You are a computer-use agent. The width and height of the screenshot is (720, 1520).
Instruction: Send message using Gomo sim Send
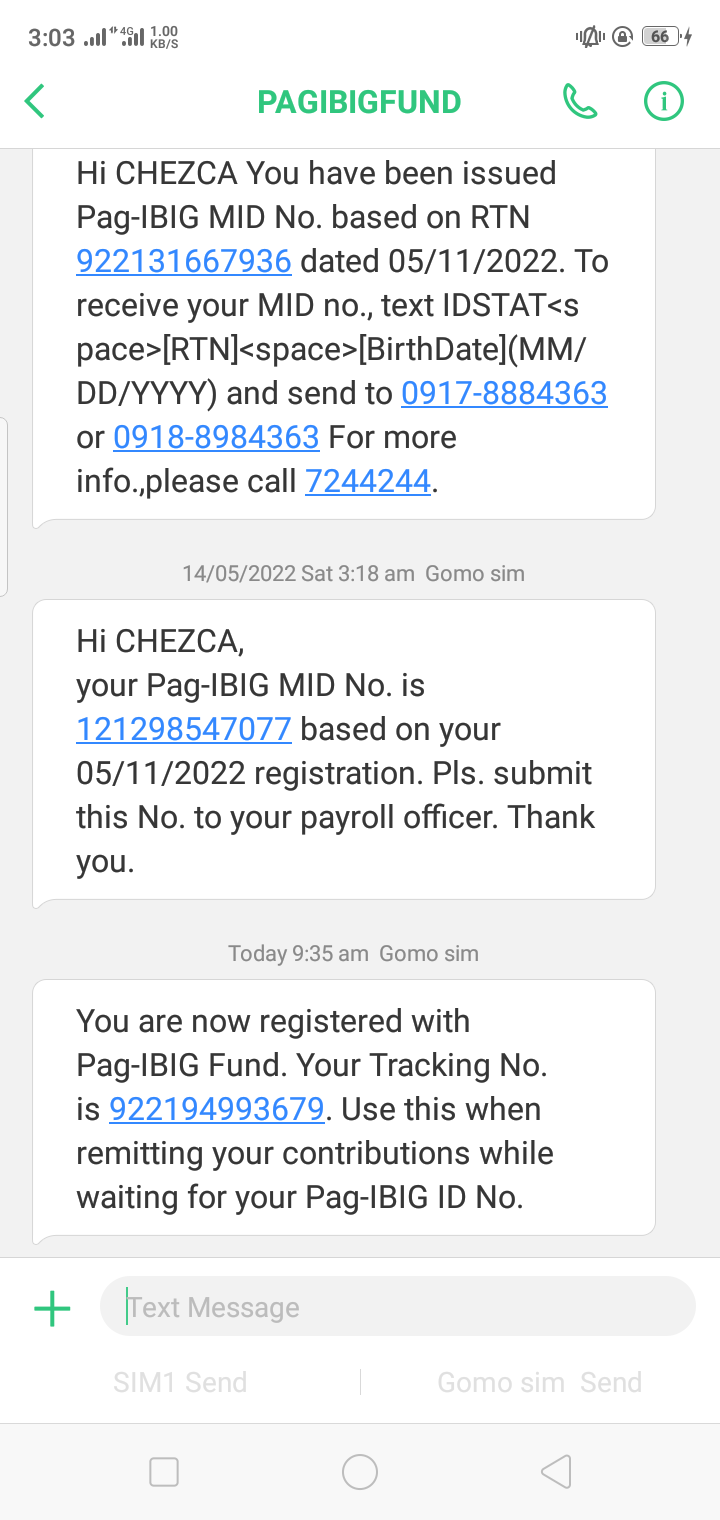539,1383
